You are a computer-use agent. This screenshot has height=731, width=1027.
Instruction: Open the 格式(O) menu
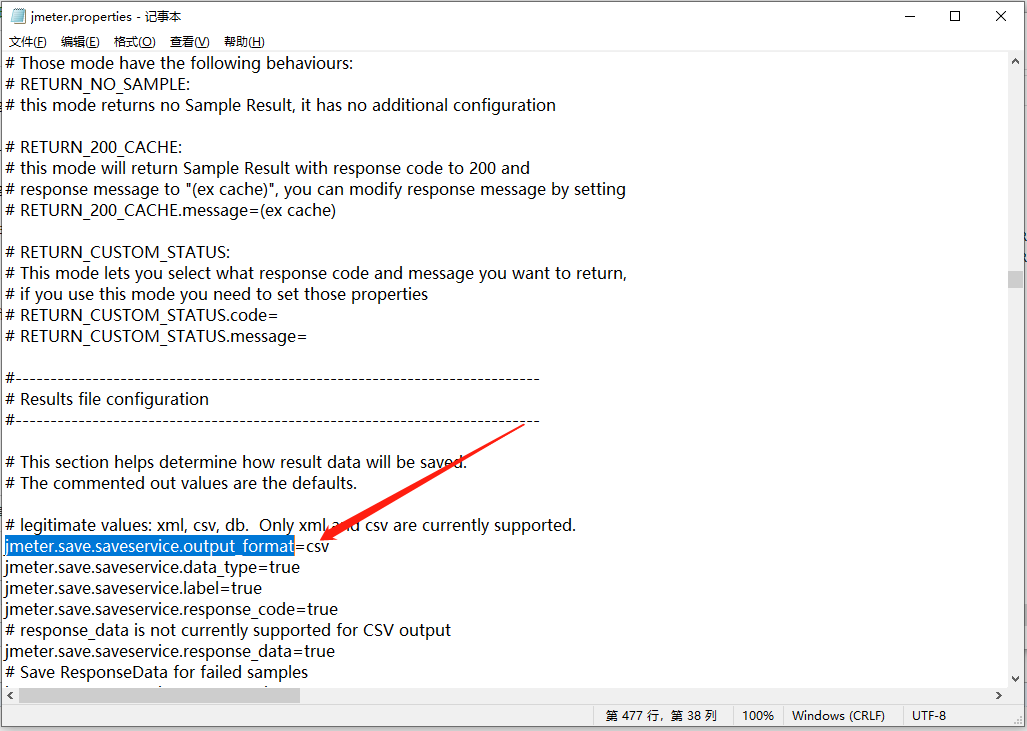(x=134, y=42)
